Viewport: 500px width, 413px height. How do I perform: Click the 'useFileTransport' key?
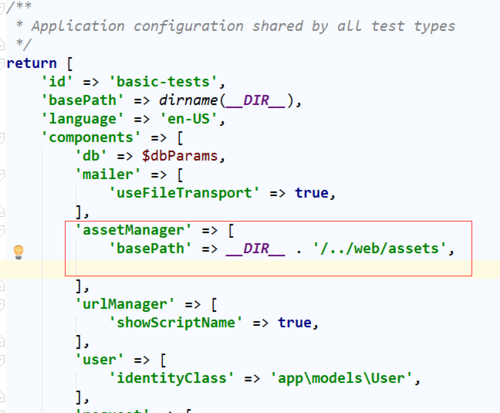coord(184,193)
